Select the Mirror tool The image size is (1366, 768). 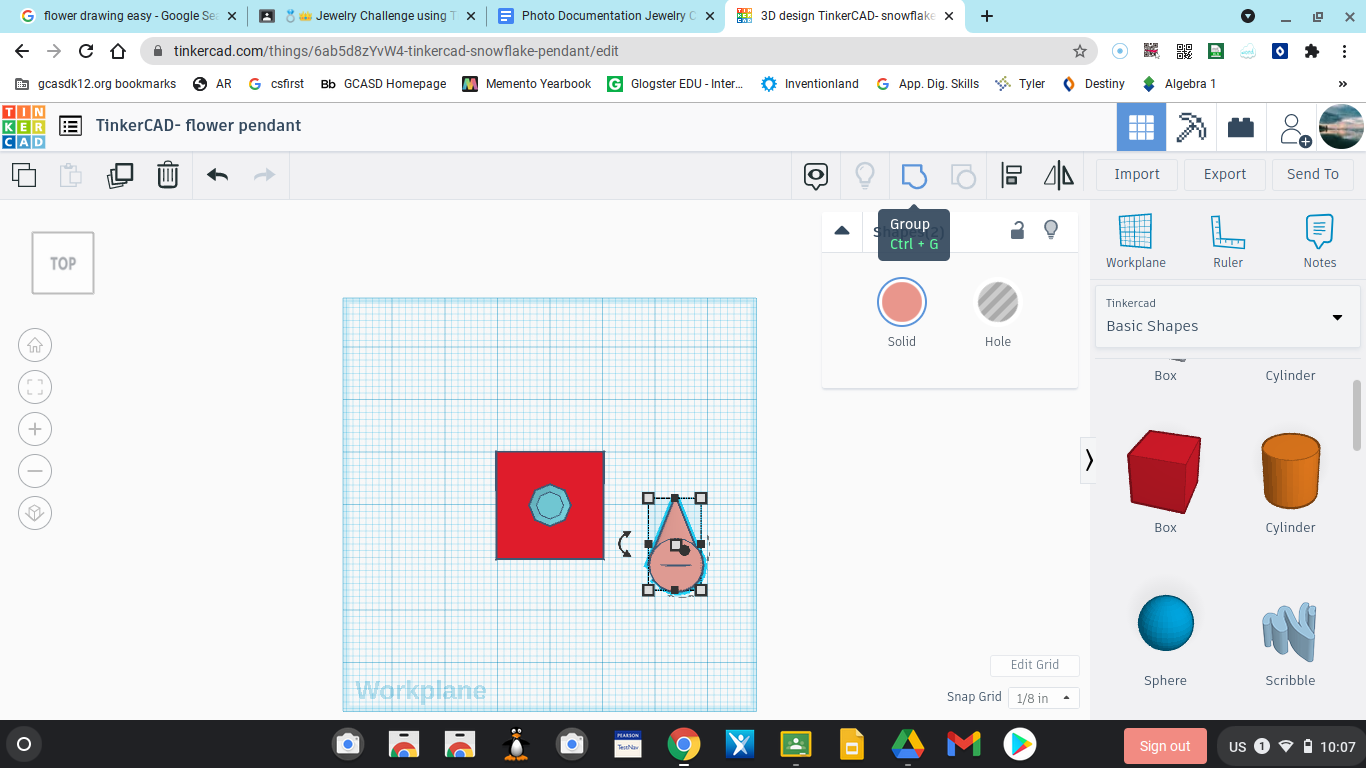[x=1059, y=176]
